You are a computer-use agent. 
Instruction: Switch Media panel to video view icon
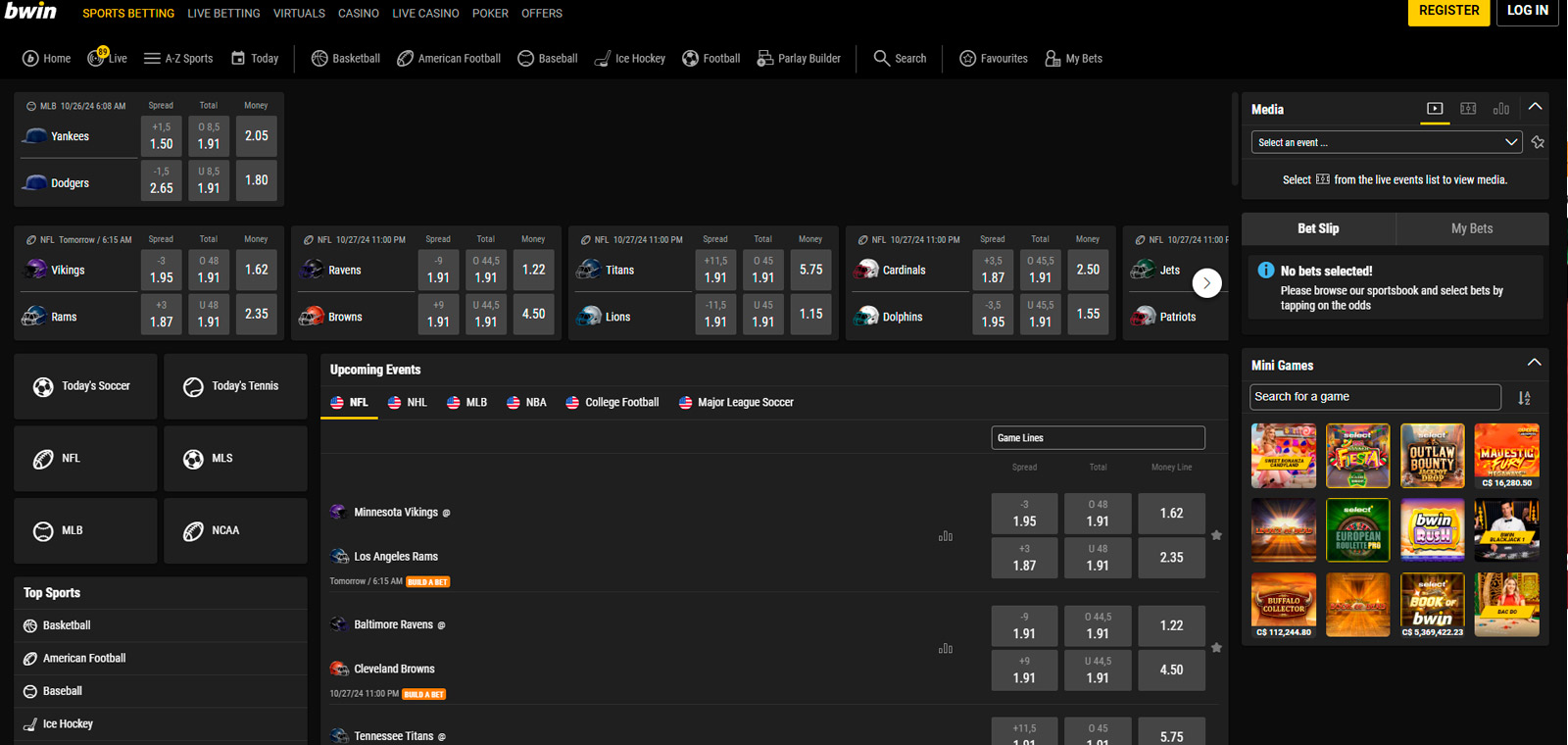pos(1435,109)
